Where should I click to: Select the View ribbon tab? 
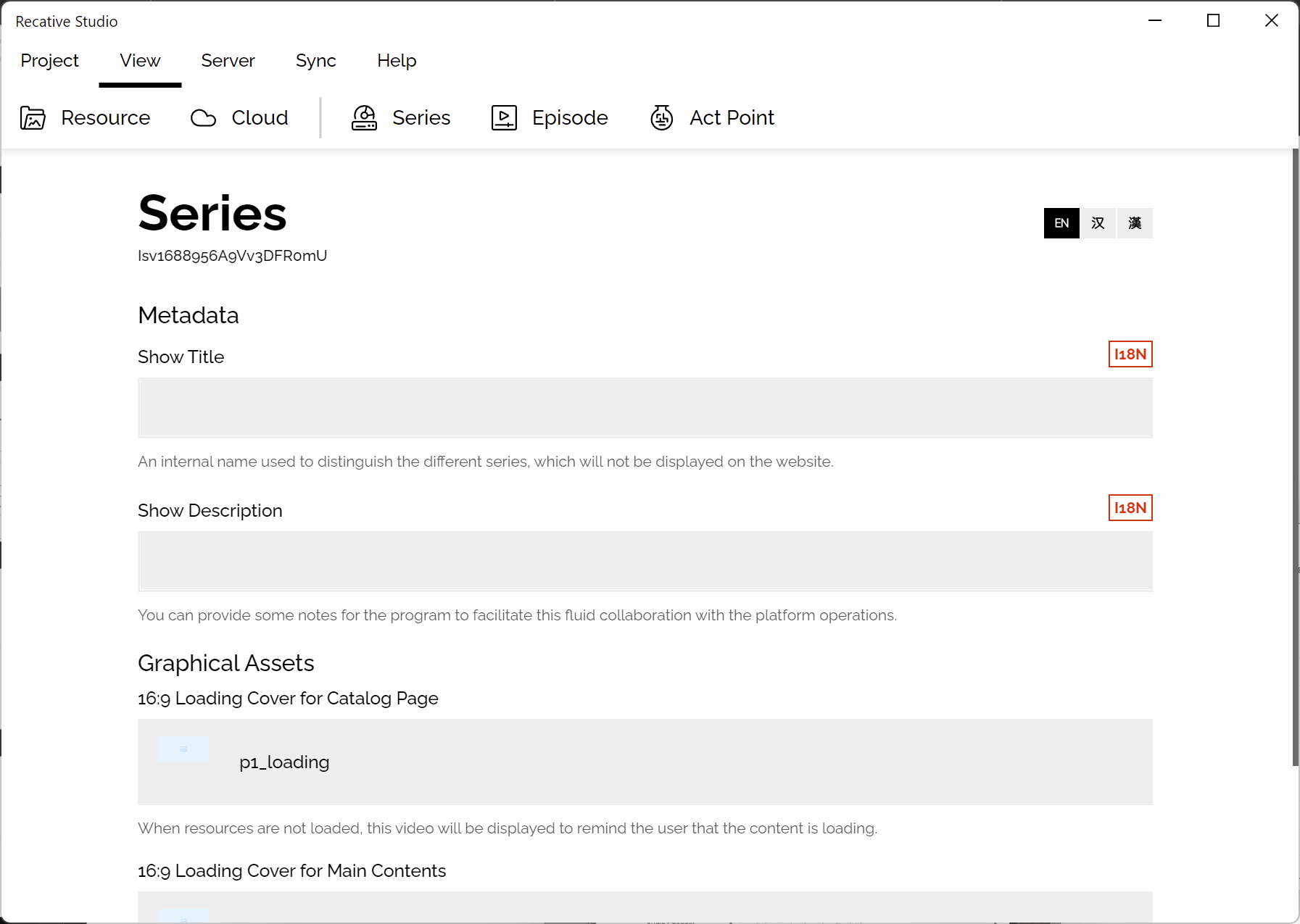140,61
